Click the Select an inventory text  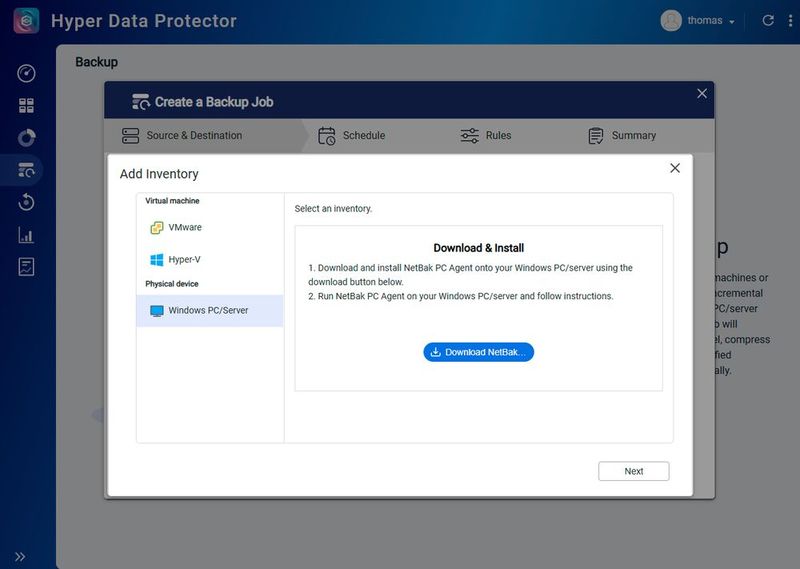(333, 209)
